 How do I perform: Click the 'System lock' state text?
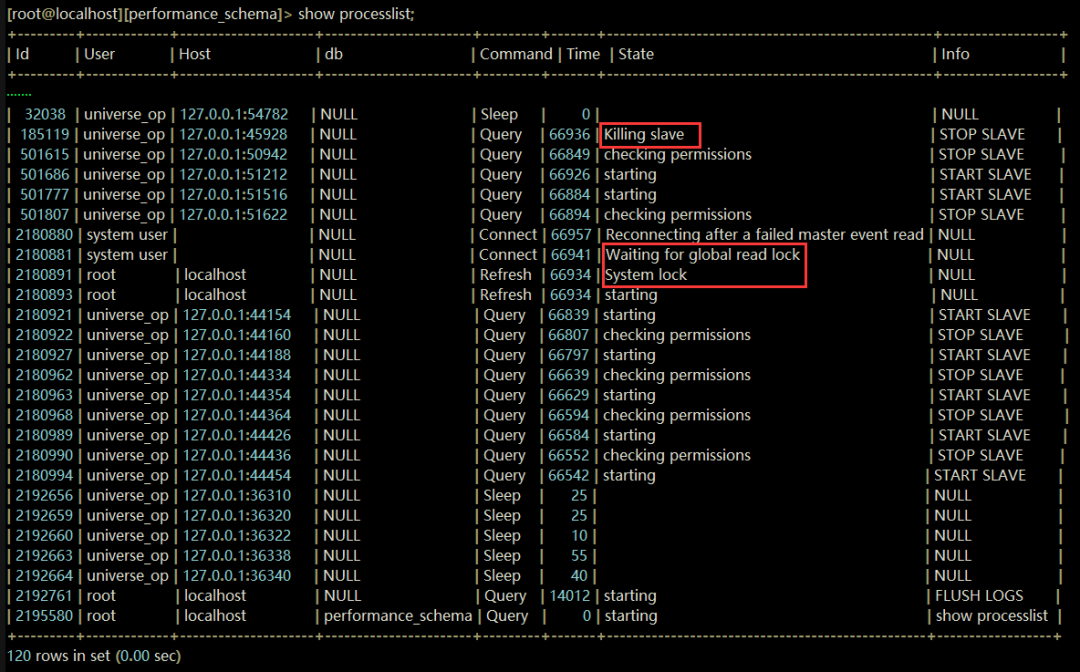(645, 275)
